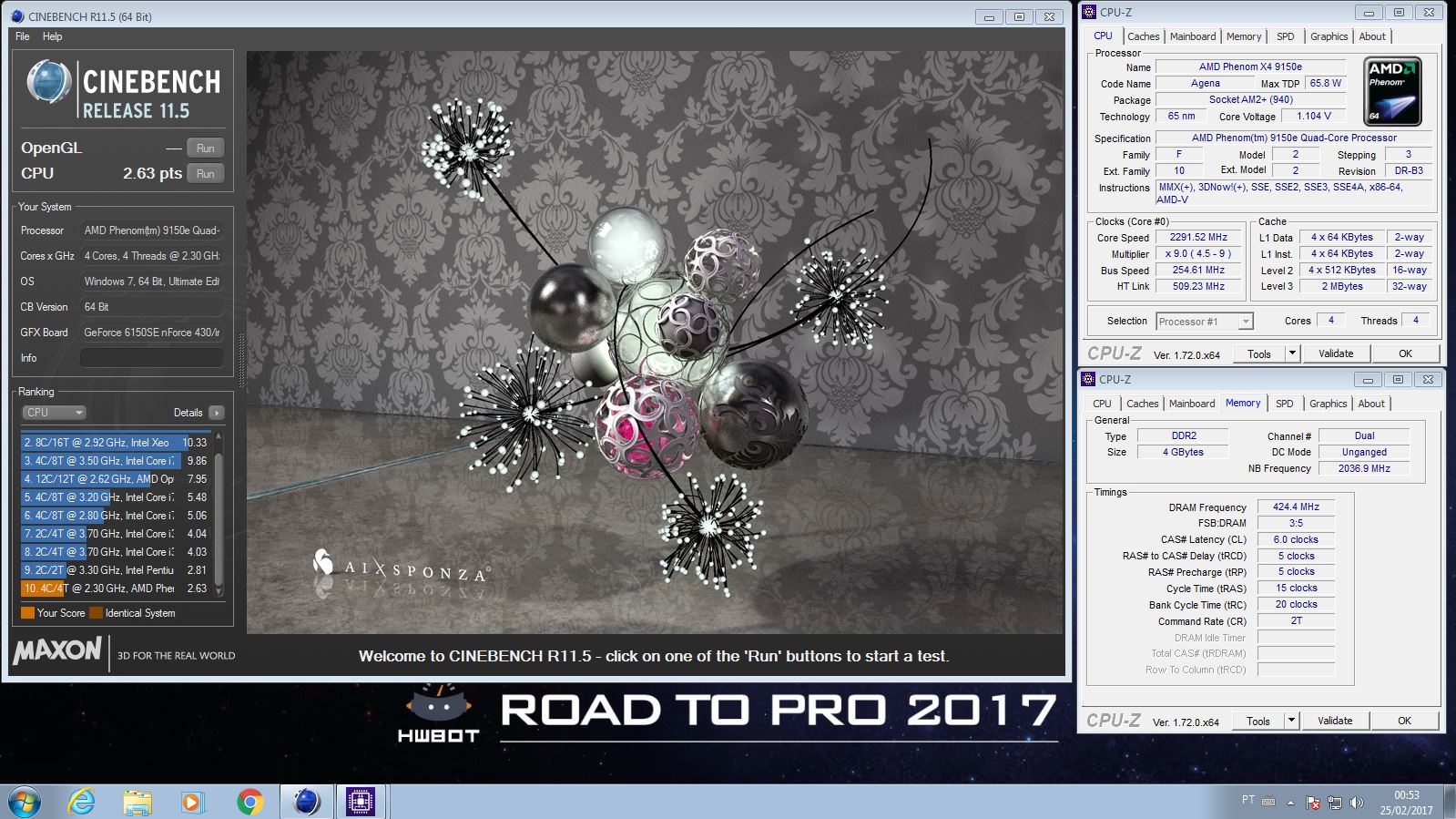Open Mainboard tab in bottom CPU-Z
The image size is (1456, 819).
pos(1191,404)
